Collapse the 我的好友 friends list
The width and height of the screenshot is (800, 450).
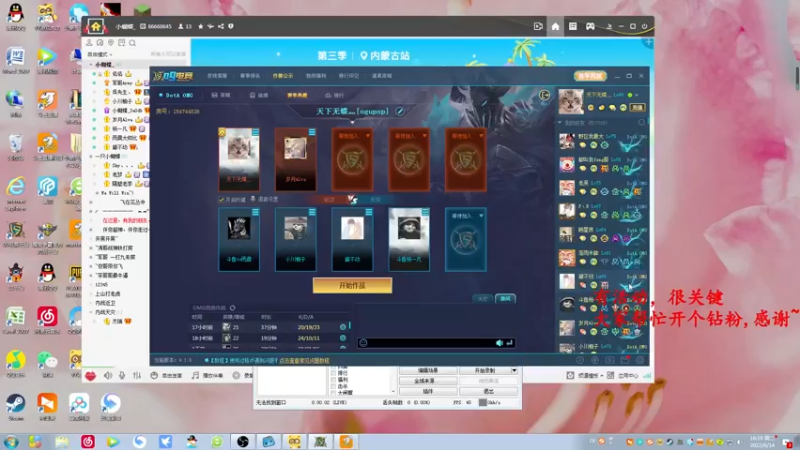(x=560, y=123)
